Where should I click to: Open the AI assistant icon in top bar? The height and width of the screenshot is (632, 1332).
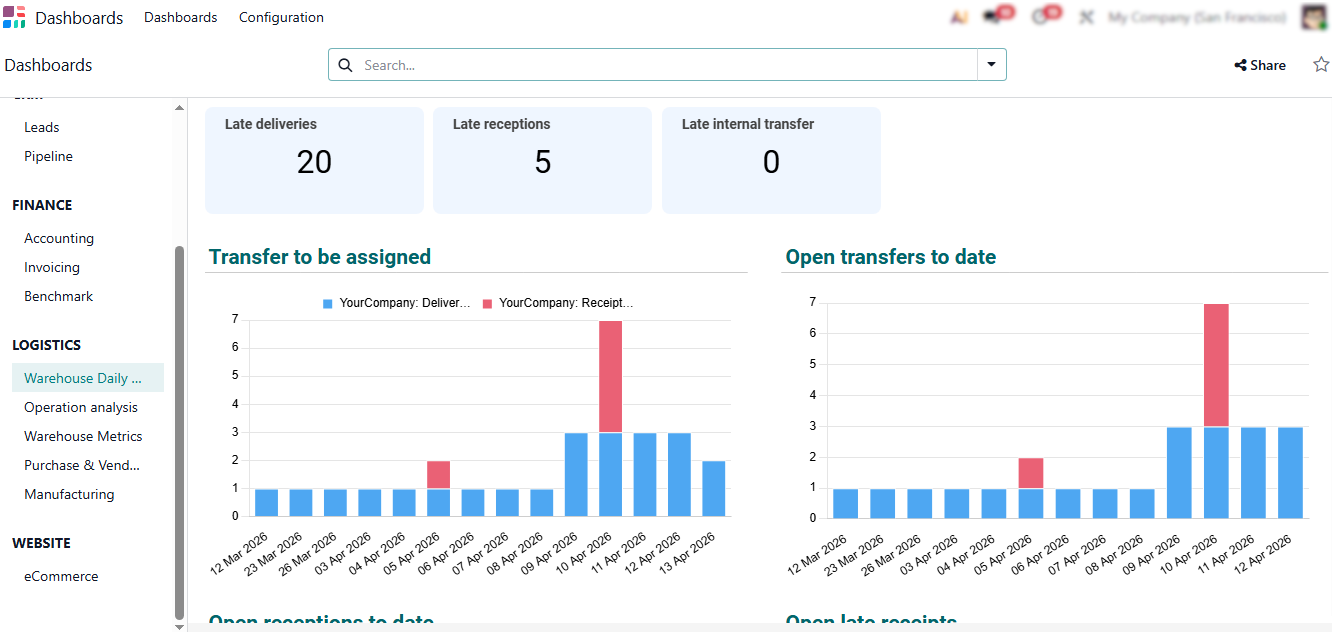[x=959, y=17]
